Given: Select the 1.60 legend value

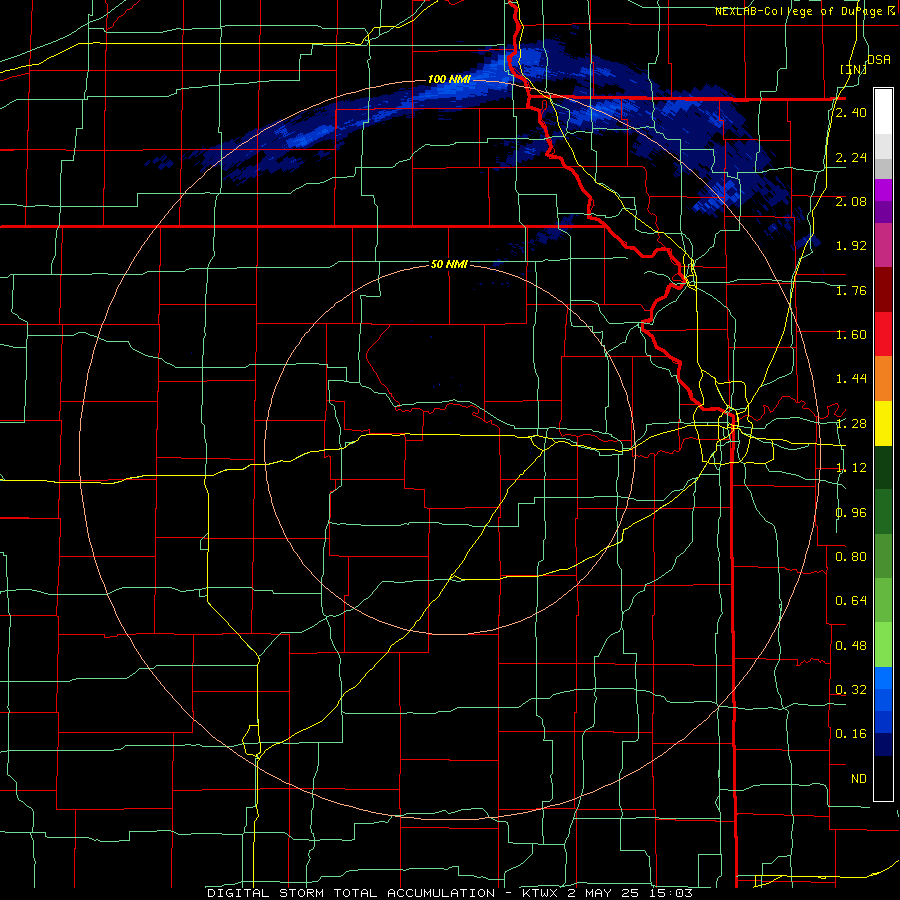Looking at the screenshot, I should tap(851, 335).
